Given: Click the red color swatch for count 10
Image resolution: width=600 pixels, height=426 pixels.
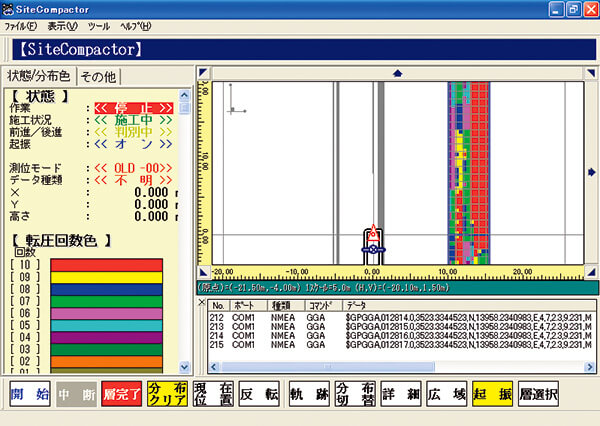Looking at the screenshot, I should click(x=107, y=265).
